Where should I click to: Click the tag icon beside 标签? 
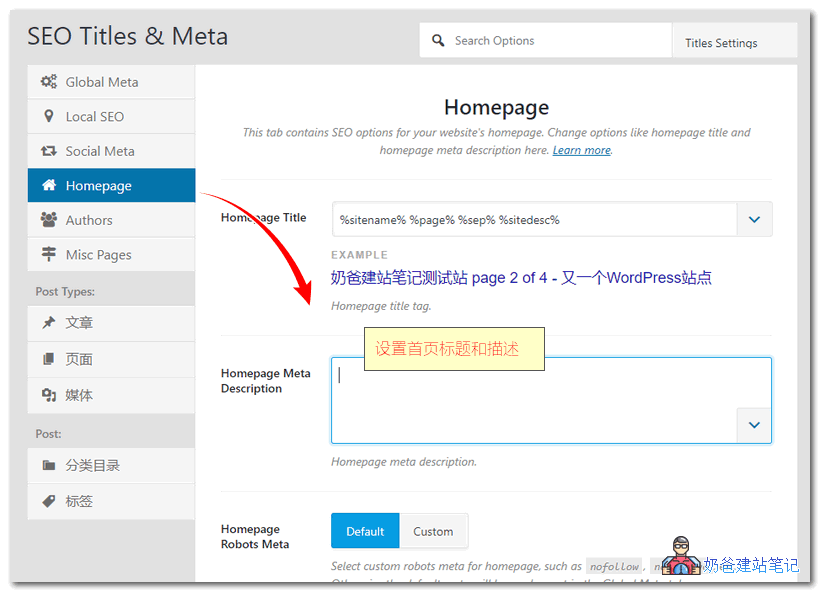coord(48,501)
